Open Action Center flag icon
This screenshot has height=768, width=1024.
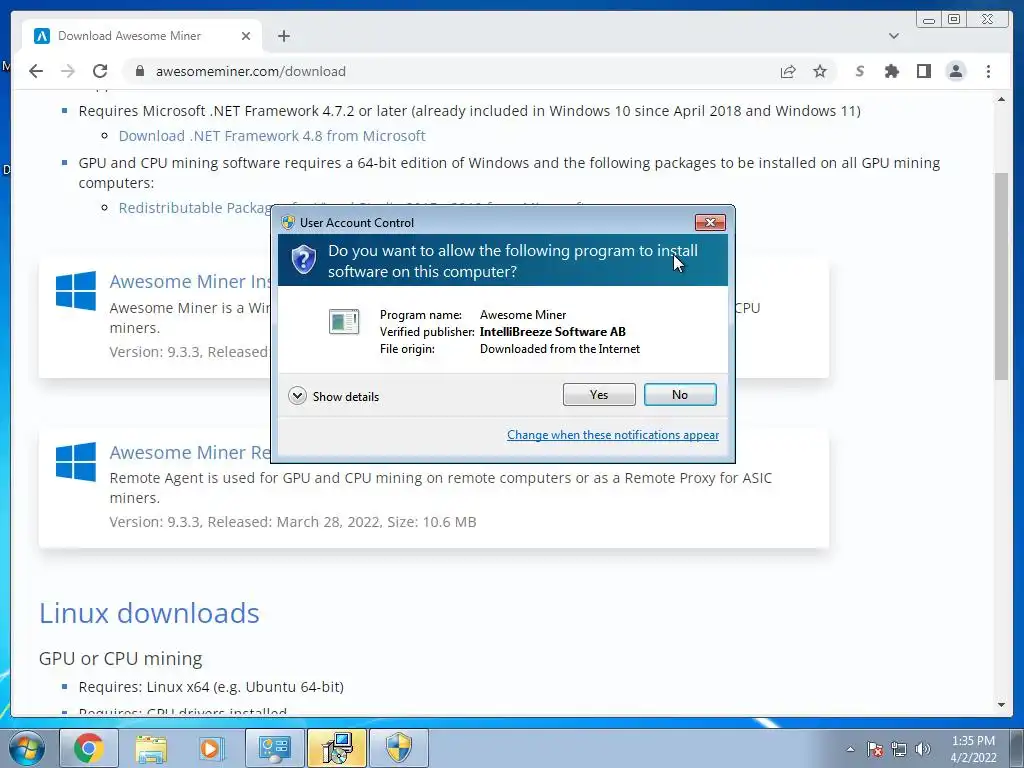[875, 749]
